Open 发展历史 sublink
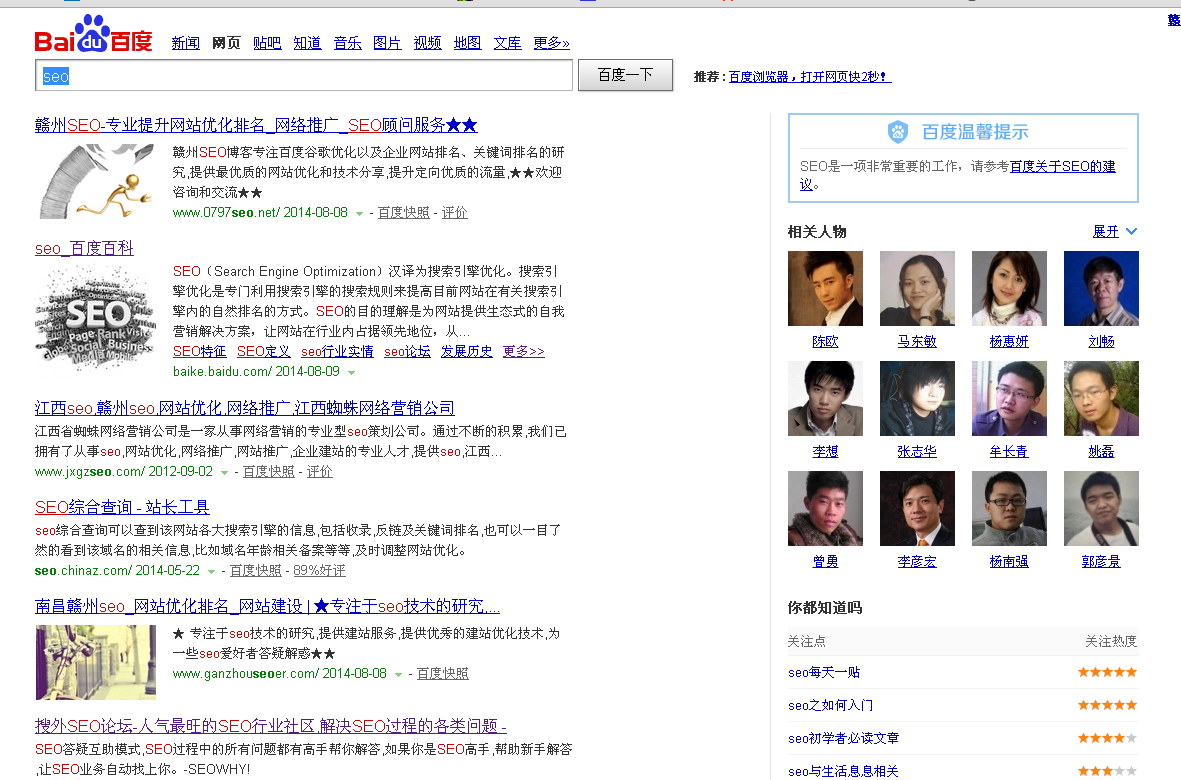The height and width of the screenshot is (780, 1181). tap(466, 352)
